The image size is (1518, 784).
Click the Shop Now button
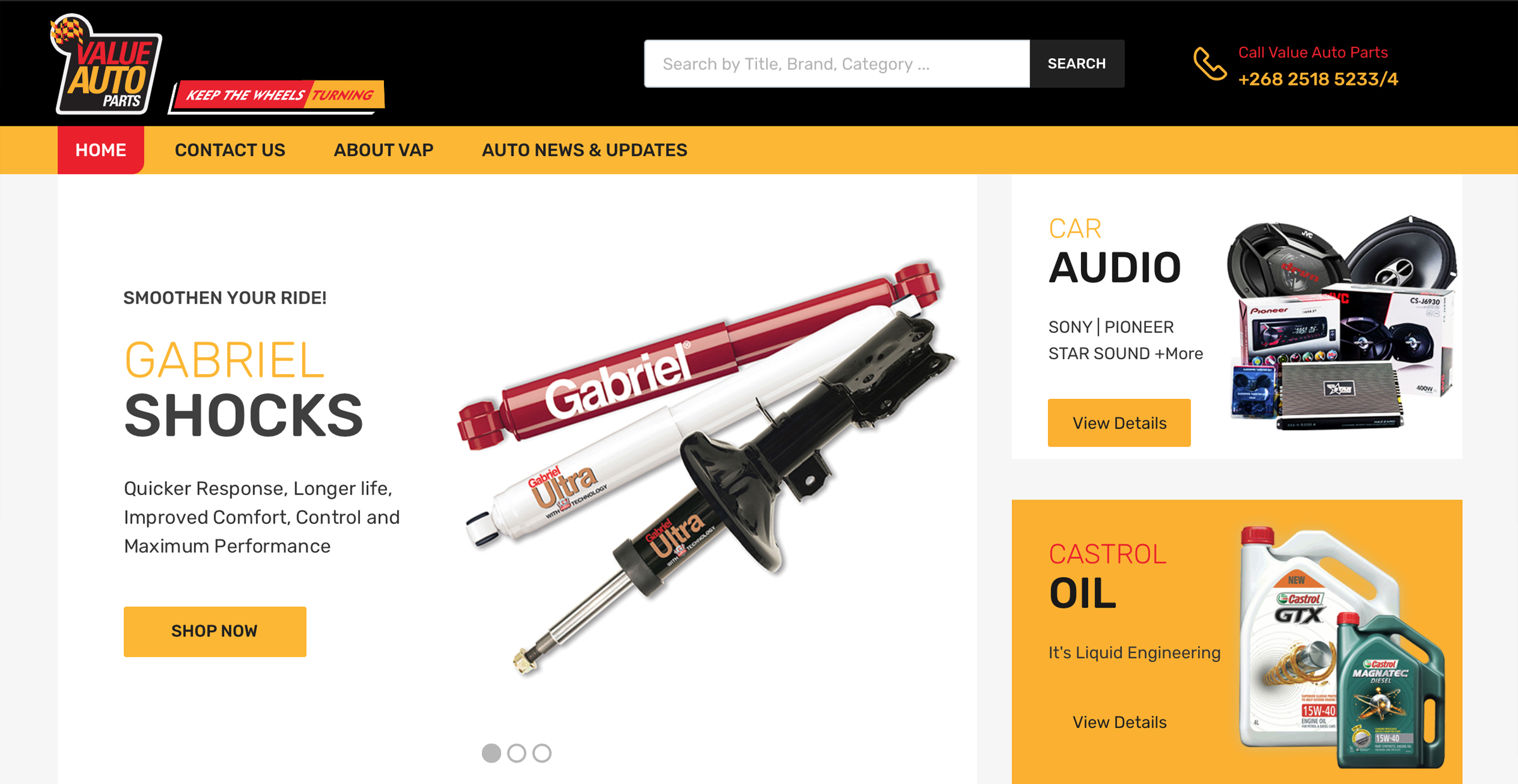pyautogui.click(x=215, y=631)
